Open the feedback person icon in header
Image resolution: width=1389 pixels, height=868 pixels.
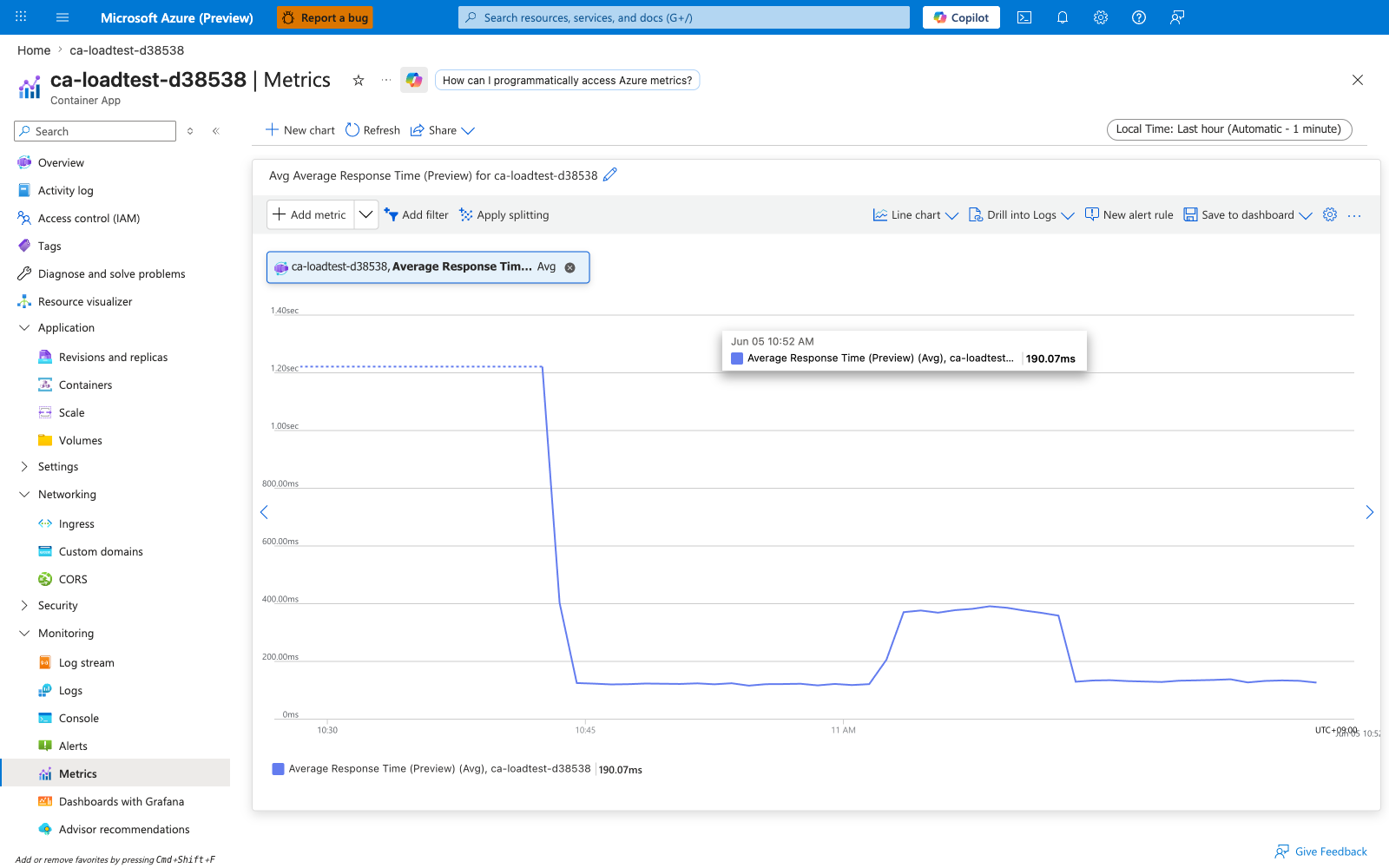click(1177, 17)
